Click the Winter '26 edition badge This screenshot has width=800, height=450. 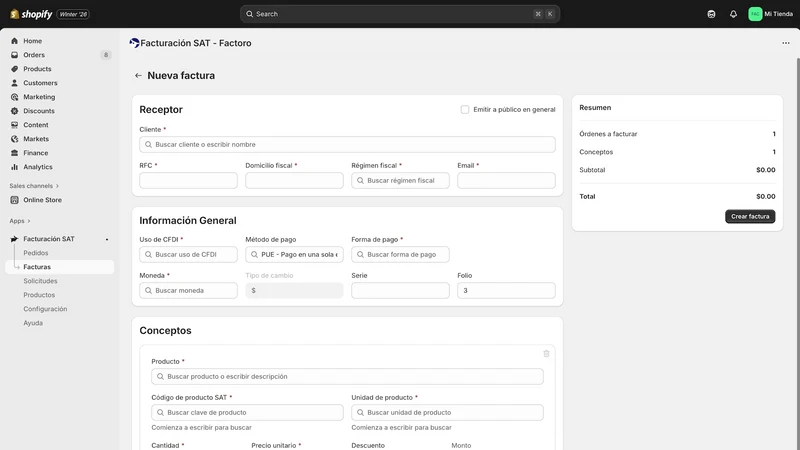[x=73, y=14]
